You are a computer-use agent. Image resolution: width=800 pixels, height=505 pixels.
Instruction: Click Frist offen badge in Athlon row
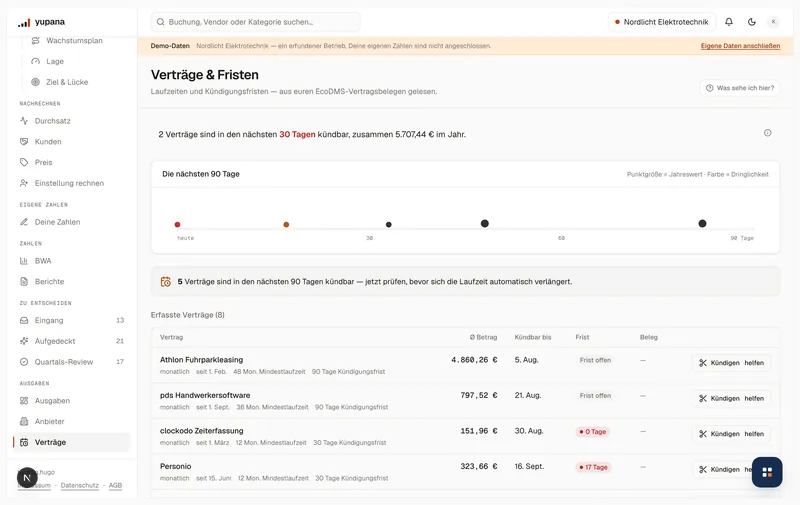pyautogui.click(x=595, y=360)
